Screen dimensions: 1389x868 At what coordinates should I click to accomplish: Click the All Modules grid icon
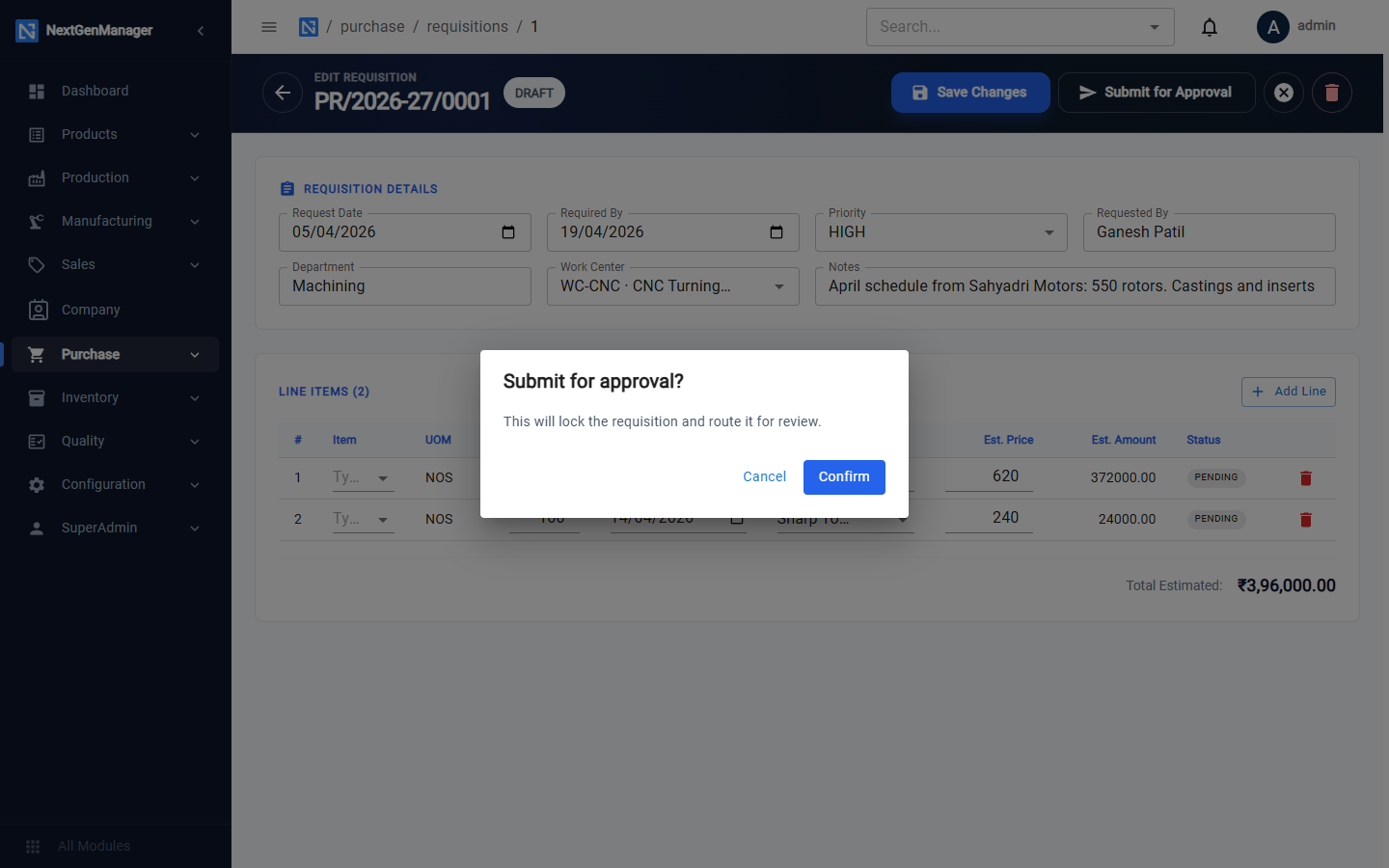[33, 847]
